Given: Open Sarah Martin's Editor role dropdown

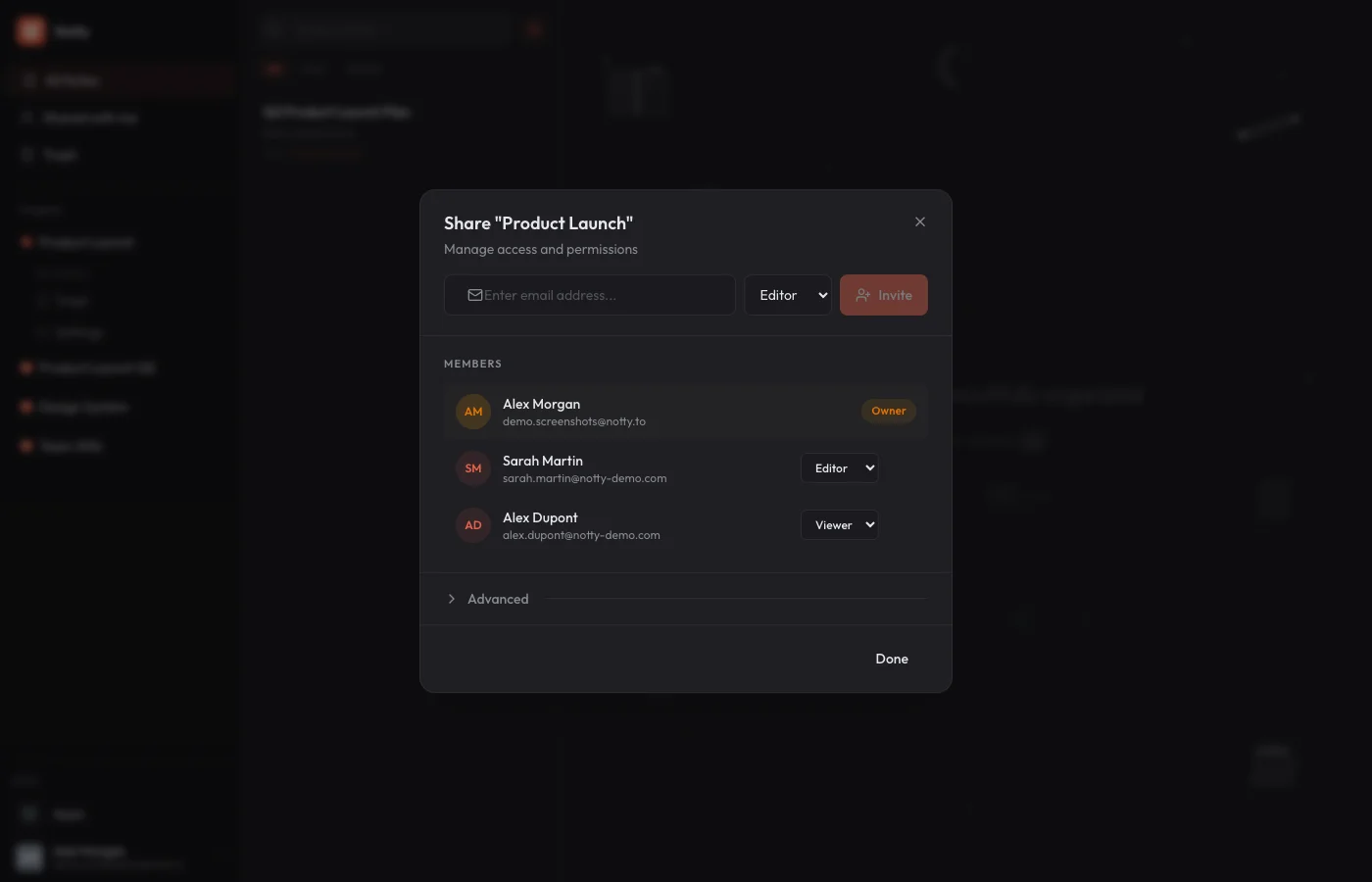Looking at the screenshot, I should point(840,468).
